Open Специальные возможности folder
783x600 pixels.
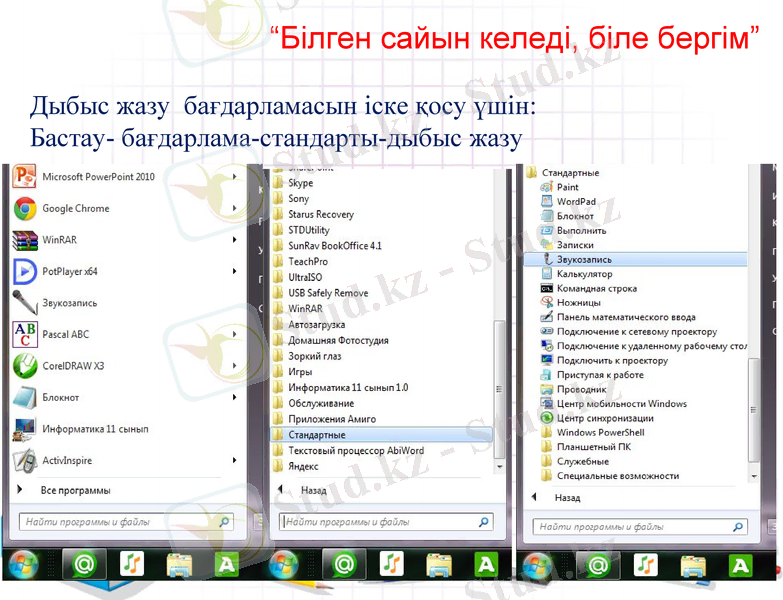[610, 476]
